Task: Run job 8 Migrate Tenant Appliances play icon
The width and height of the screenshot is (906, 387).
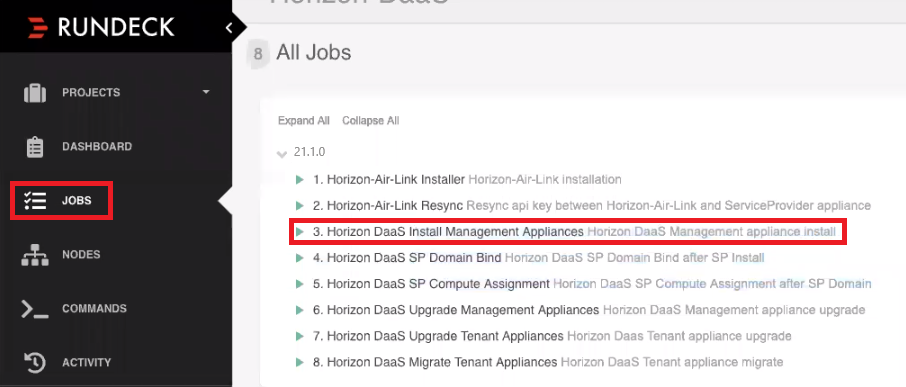Action: [299, 362]
